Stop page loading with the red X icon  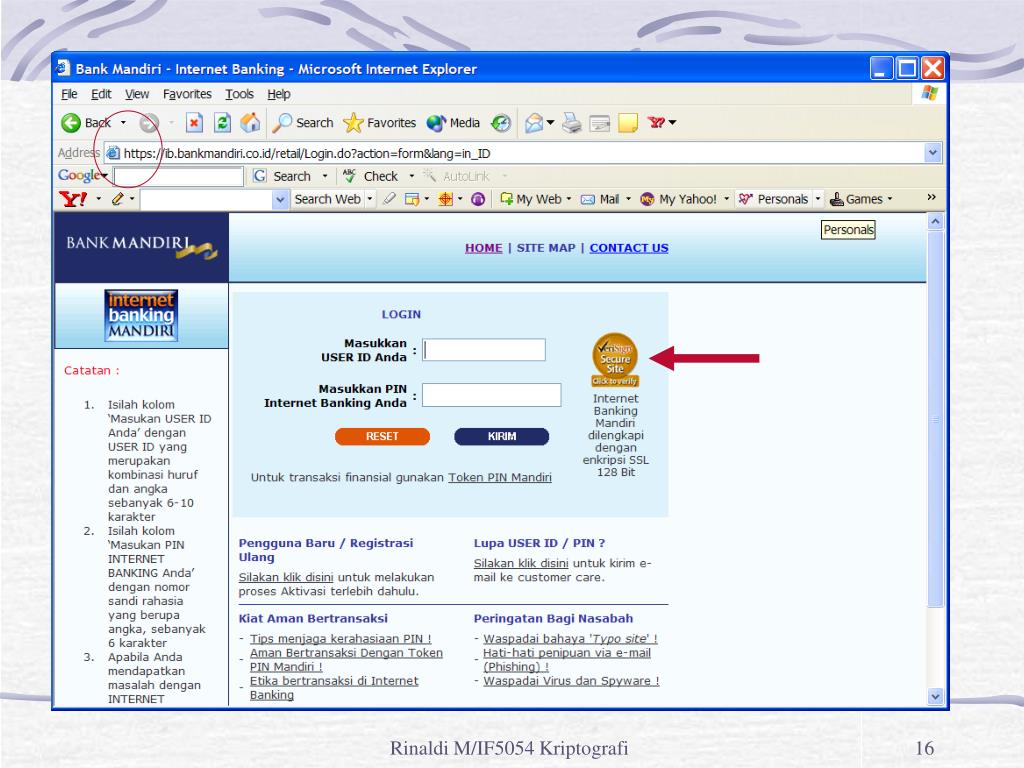tap(194, 123)
